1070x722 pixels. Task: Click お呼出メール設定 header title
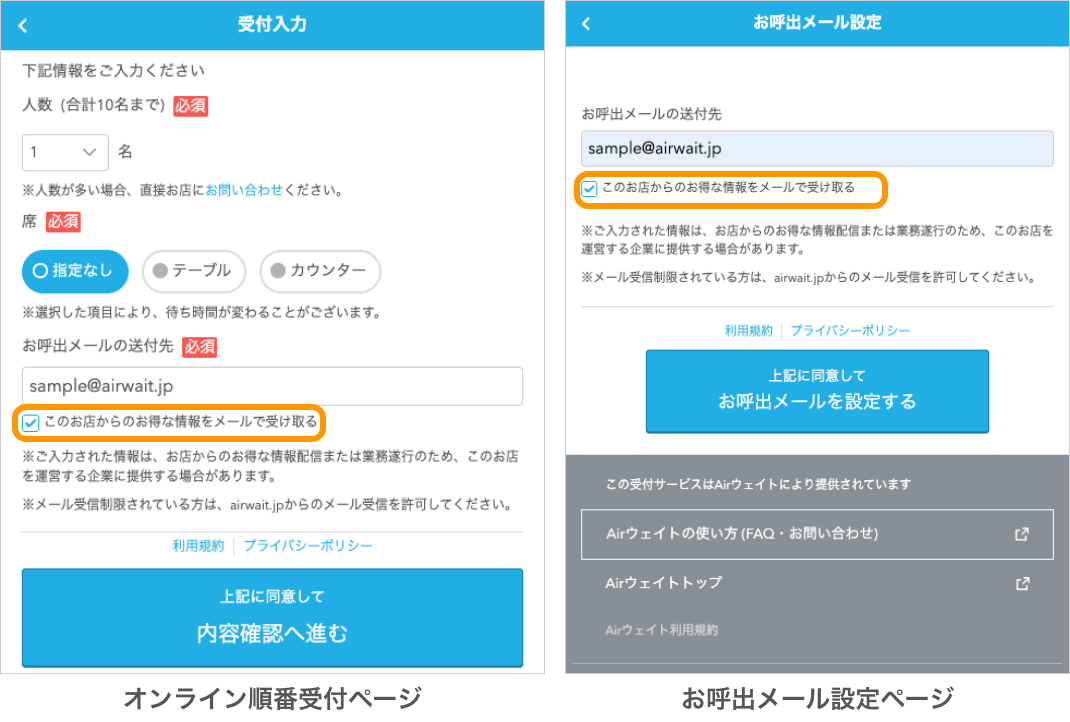tap(817, 23)
